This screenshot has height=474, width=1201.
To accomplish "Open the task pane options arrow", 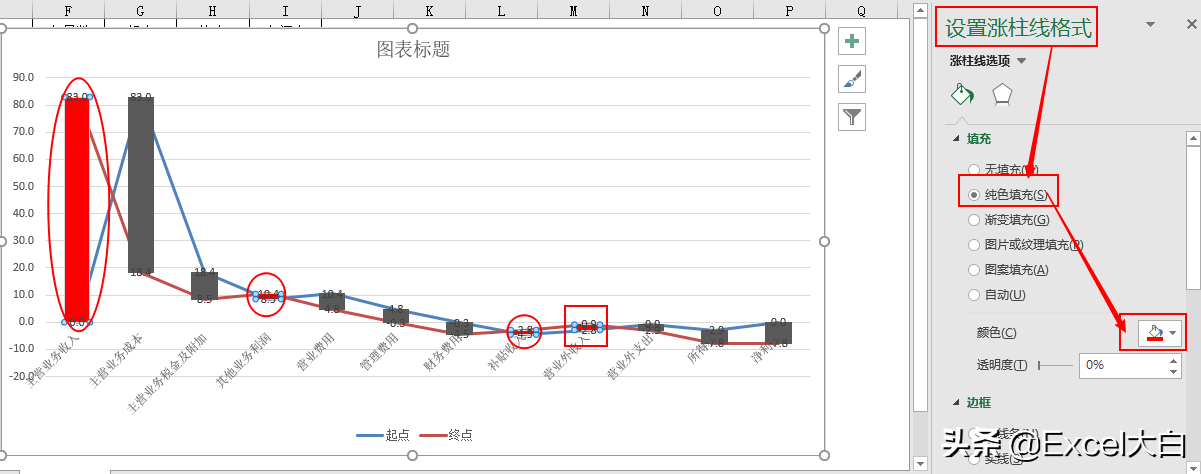I will (1151, 25).
